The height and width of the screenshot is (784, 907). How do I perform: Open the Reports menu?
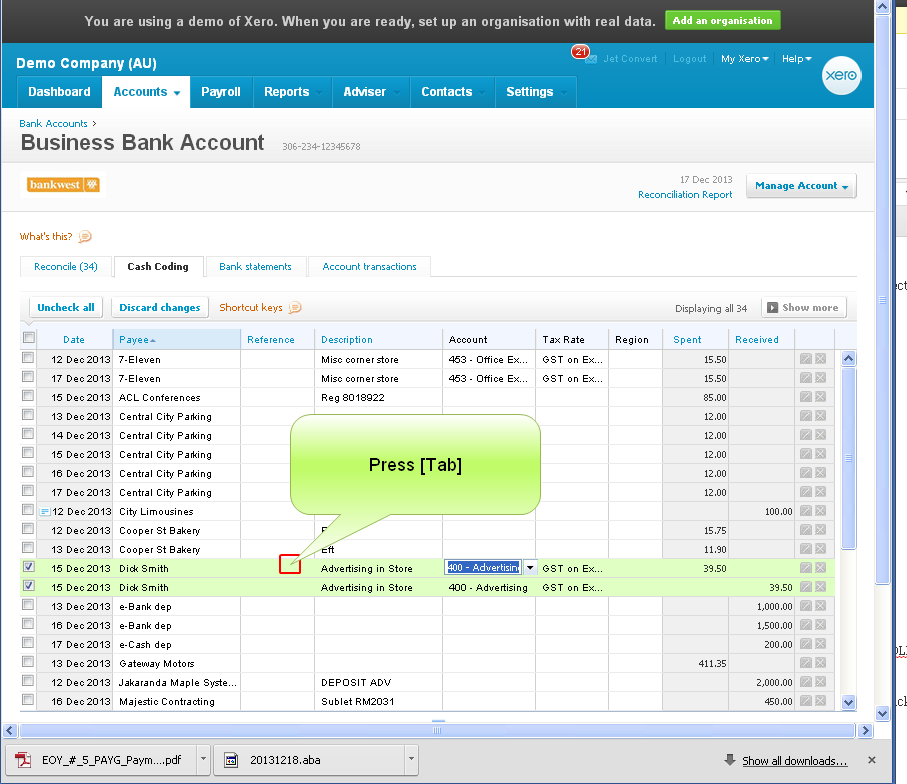coord(290,92)
